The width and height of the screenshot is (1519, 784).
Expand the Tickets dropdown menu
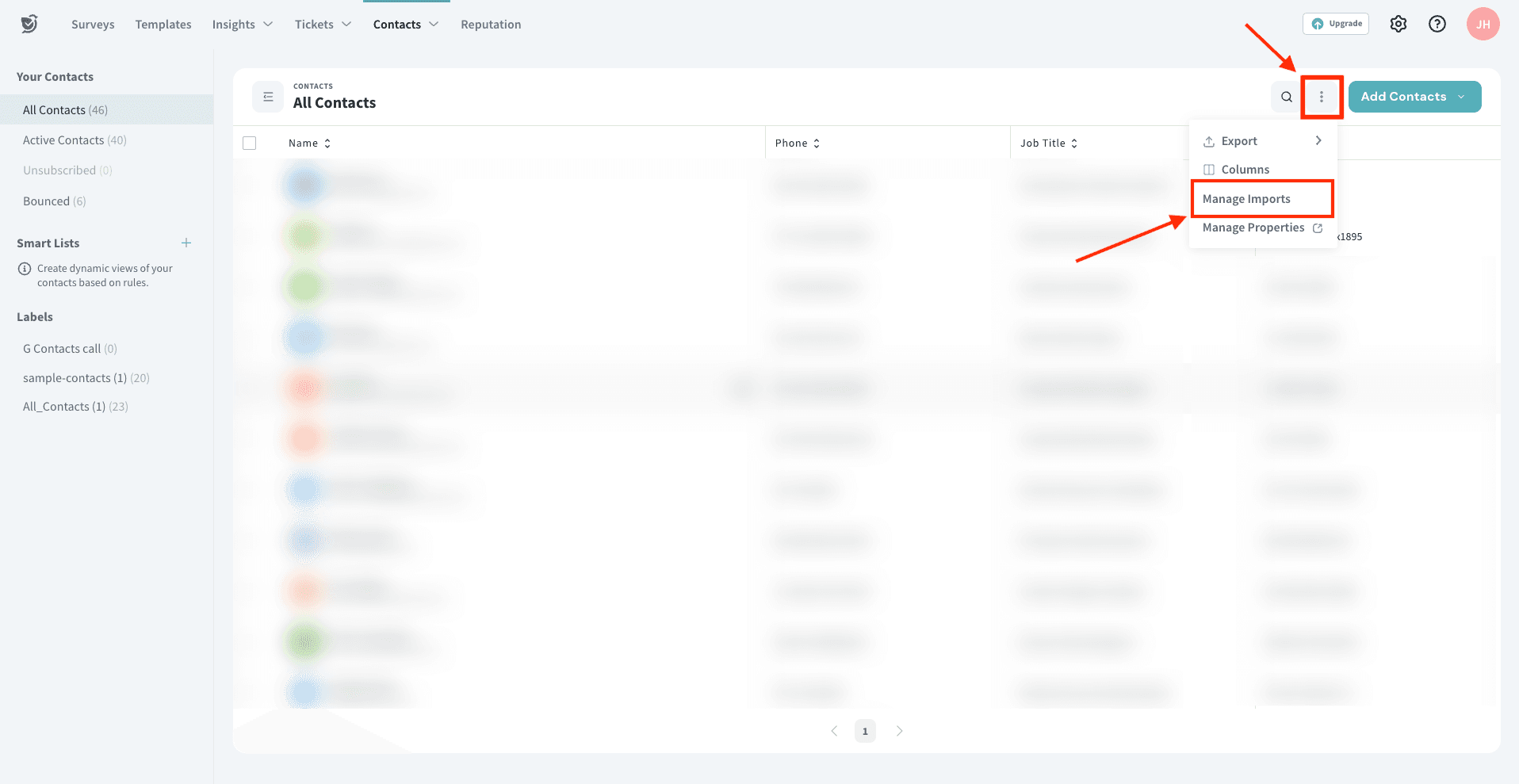point(323,25)
